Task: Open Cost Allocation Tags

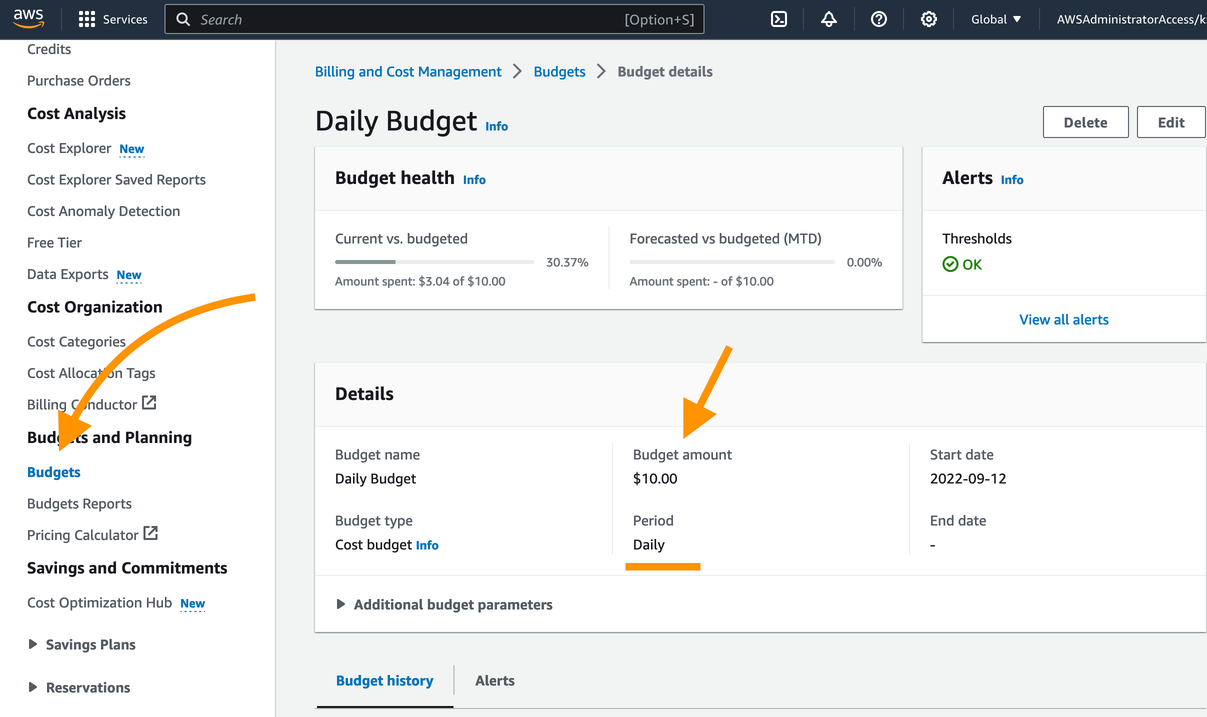Action: click(x=91, y=373)
